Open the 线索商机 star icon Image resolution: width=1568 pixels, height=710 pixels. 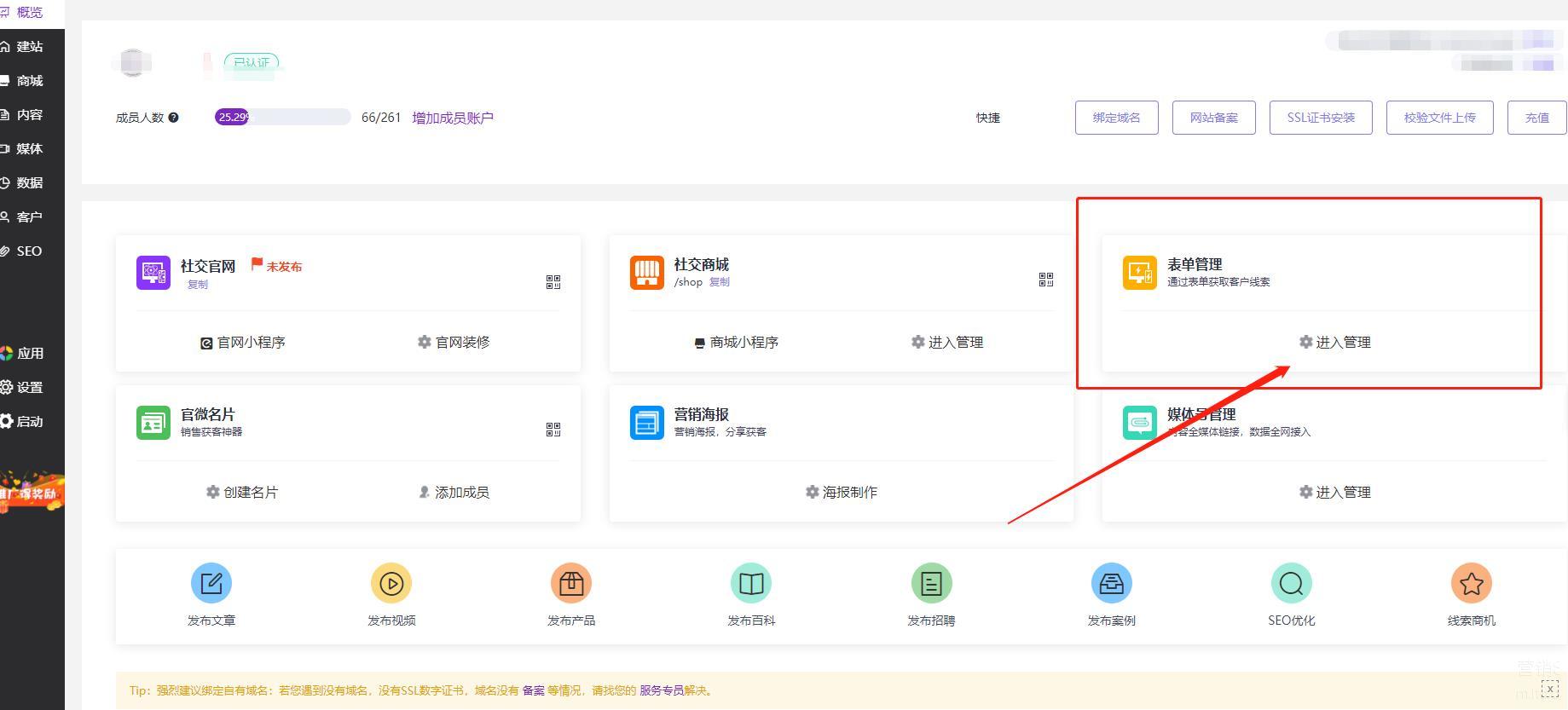(x=1471, y=584)
